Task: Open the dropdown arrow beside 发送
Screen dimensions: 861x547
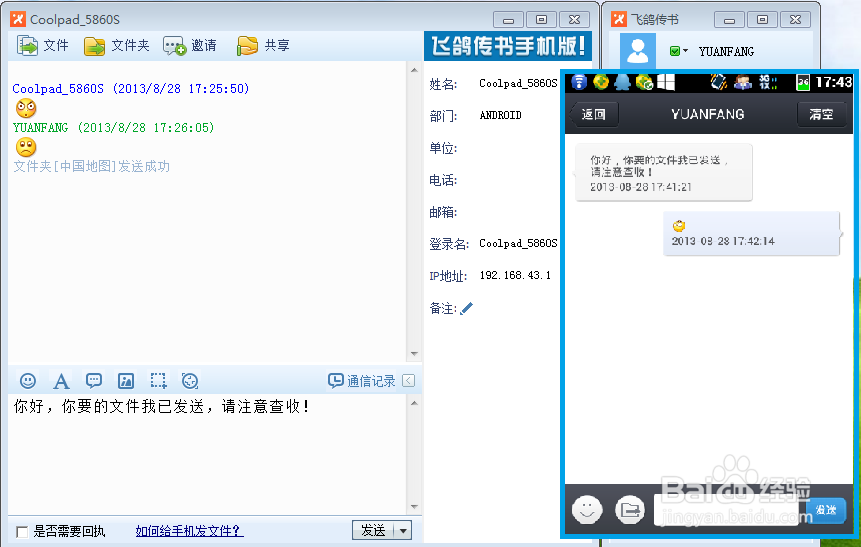Action: tap(404, 531)
